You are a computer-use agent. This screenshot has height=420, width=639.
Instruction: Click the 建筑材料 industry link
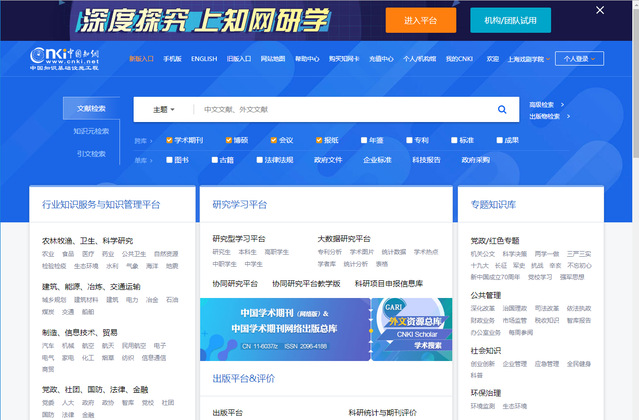(x=86, y=300)
